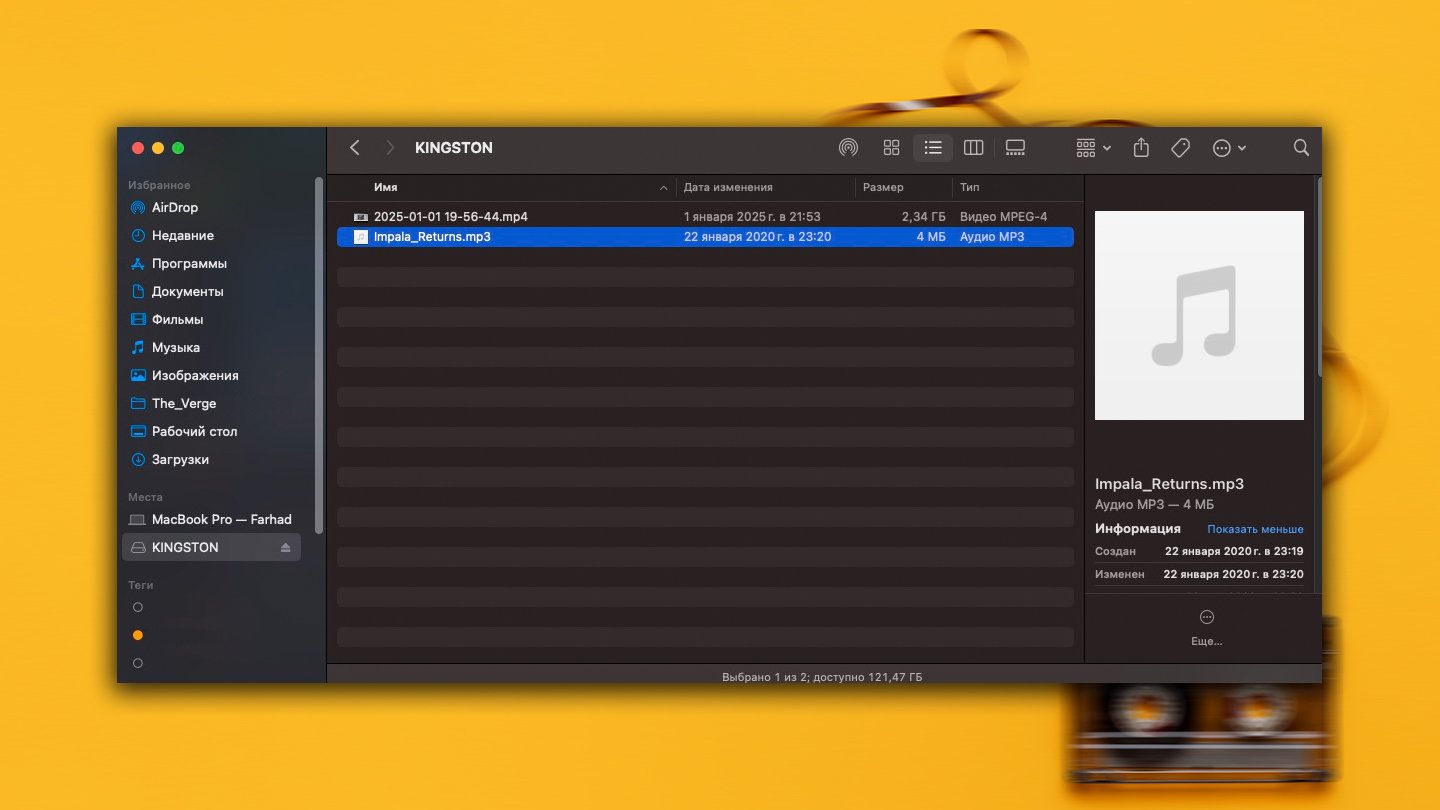Click the sidebar vertical scrollbar
The width and height of the screenshot is (1440, 810).
pyautogui.click(x=318, y=355)
